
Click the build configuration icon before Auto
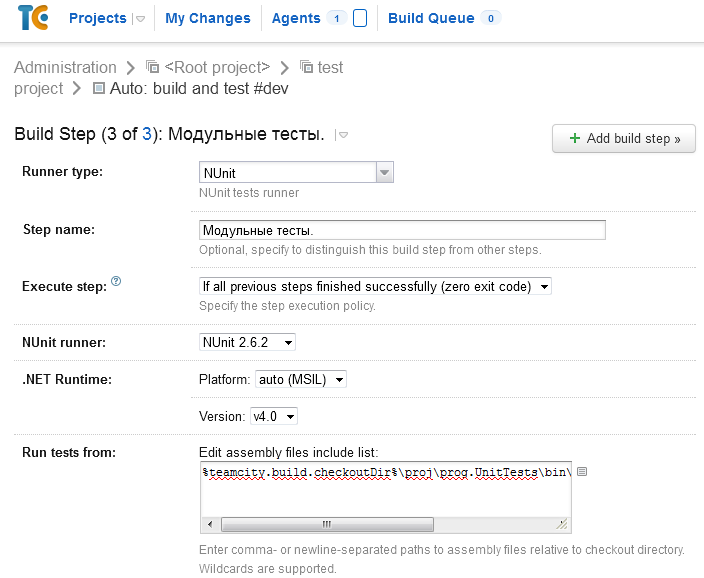pos(98,88)
